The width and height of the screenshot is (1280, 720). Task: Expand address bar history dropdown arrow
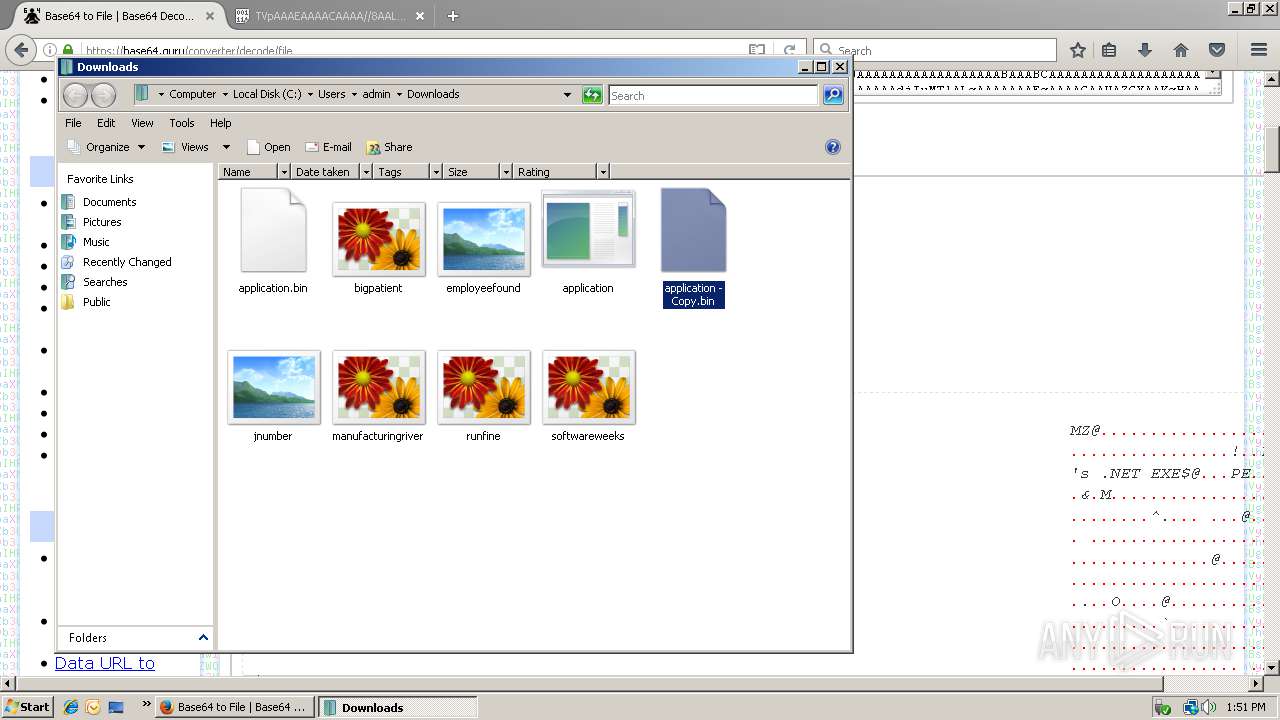pos(567,95)
